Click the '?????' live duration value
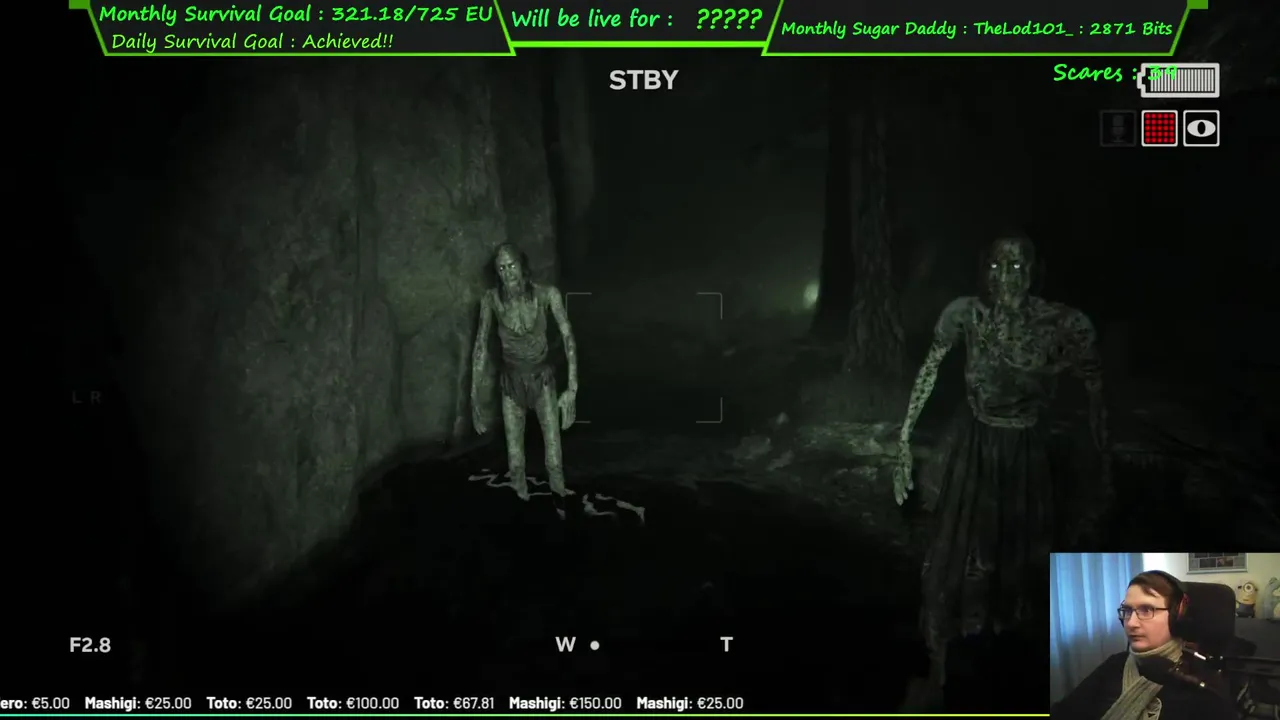The image size is (1280, 720). [x=729, y=19]
